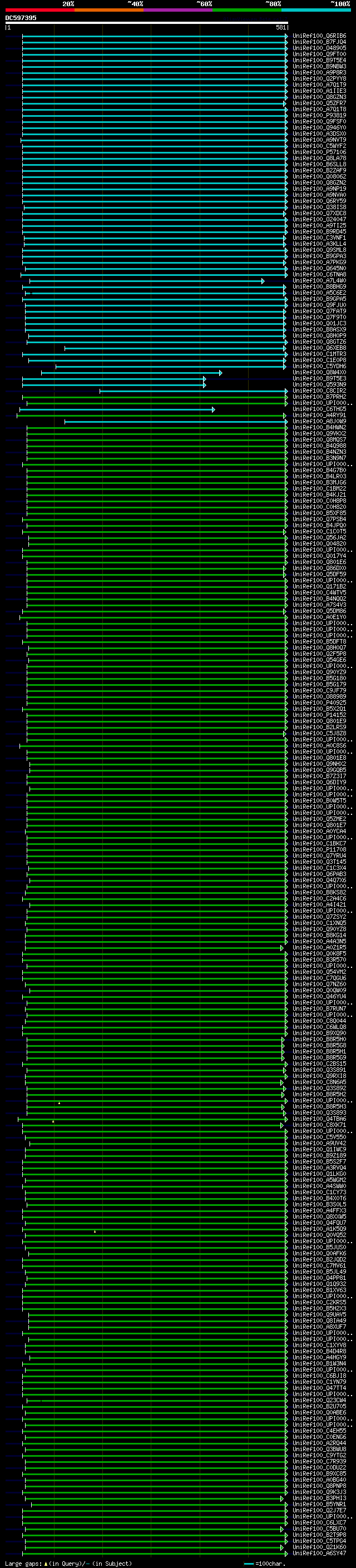Click the purple ~60% identity legend segment

click(x=177, y=10)
